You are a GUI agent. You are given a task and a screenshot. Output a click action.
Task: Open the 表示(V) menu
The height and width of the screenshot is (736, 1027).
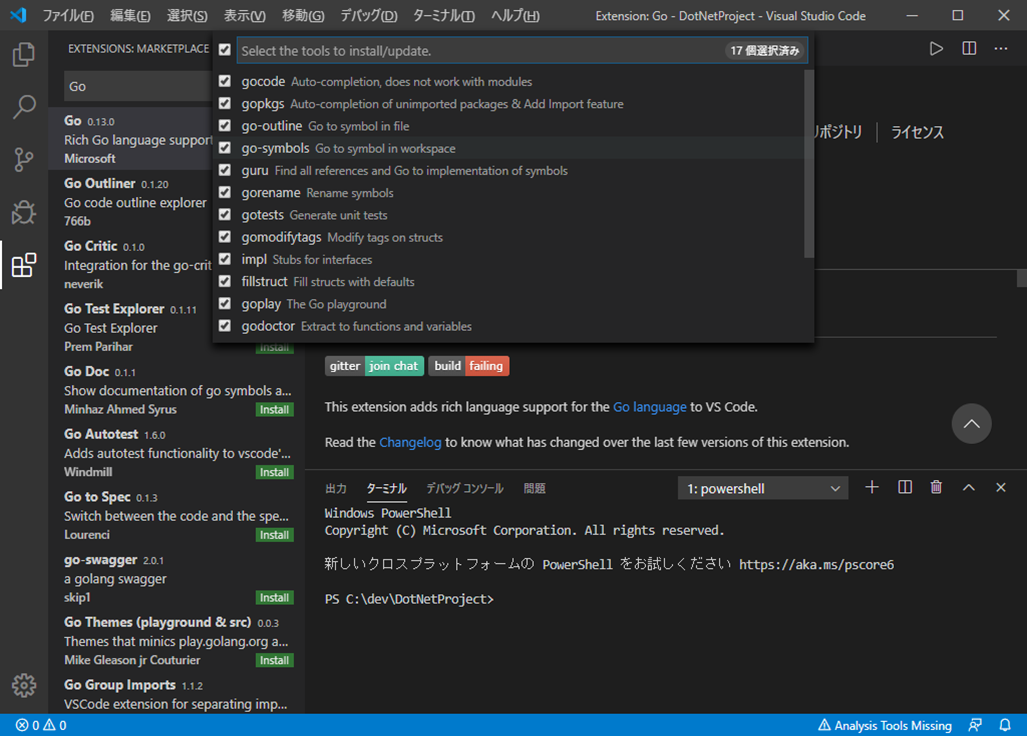(244, 15)
